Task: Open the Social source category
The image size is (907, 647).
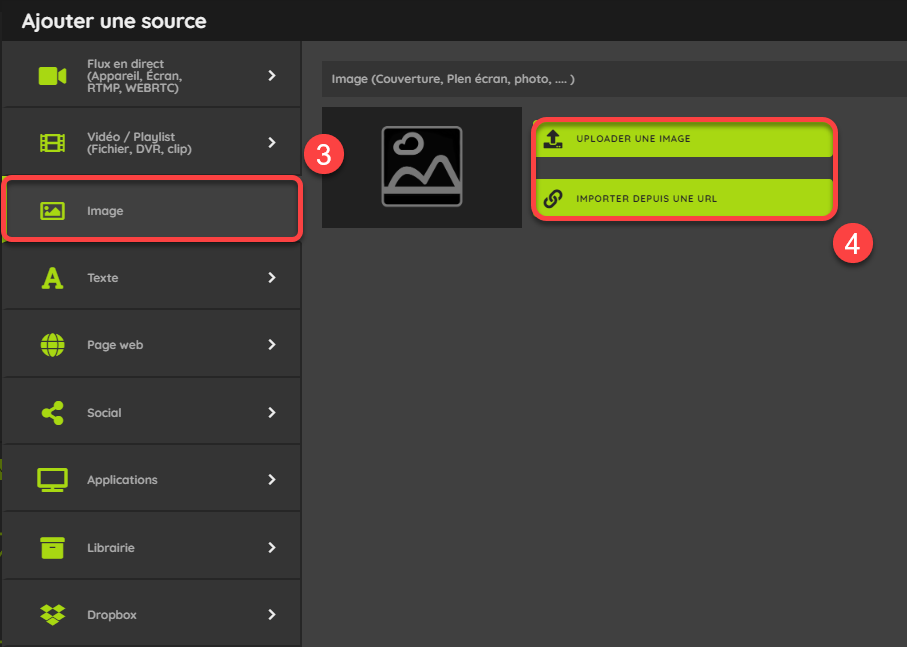Action: click(x=152, y=412)
